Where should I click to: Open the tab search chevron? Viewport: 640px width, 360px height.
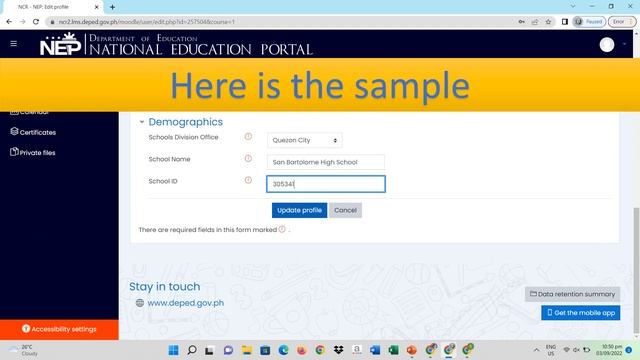[573, 6]
